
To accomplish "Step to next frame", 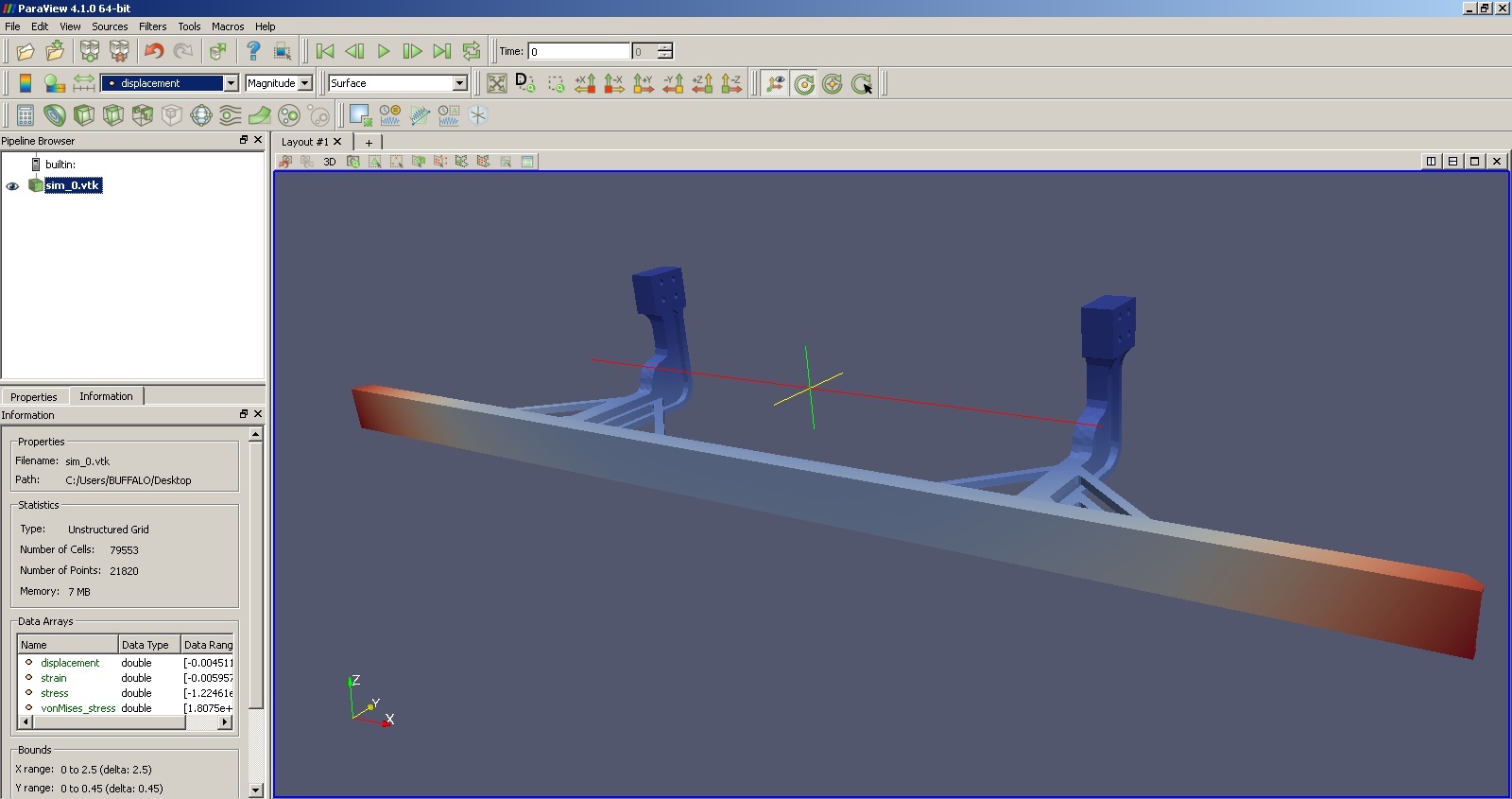I will point(413,51).
